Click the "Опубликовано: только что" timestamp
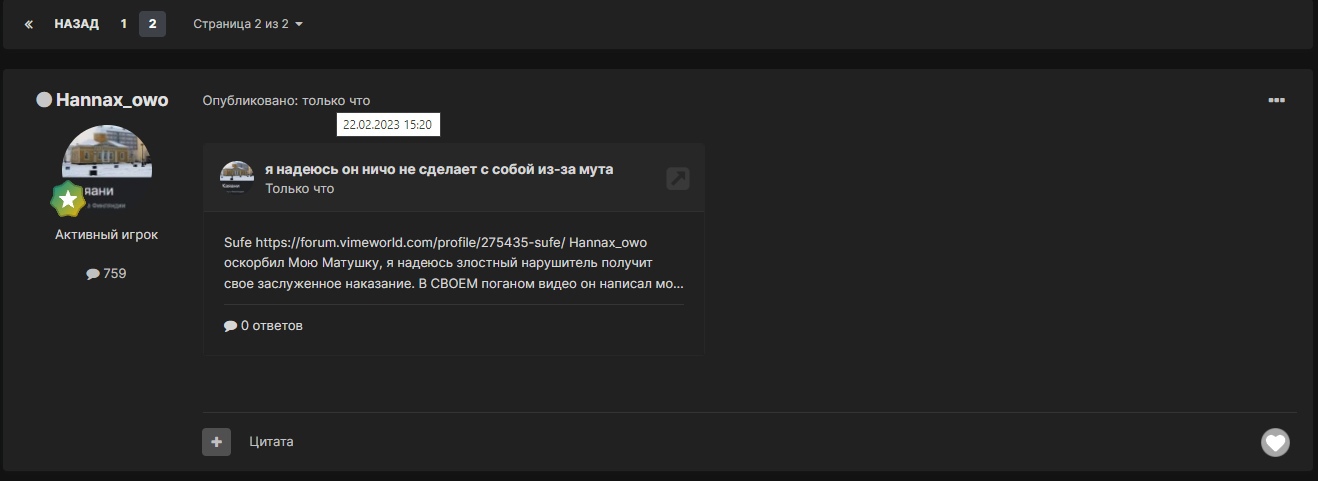This screenshot has height=481, width=1318. coord(286,101)
